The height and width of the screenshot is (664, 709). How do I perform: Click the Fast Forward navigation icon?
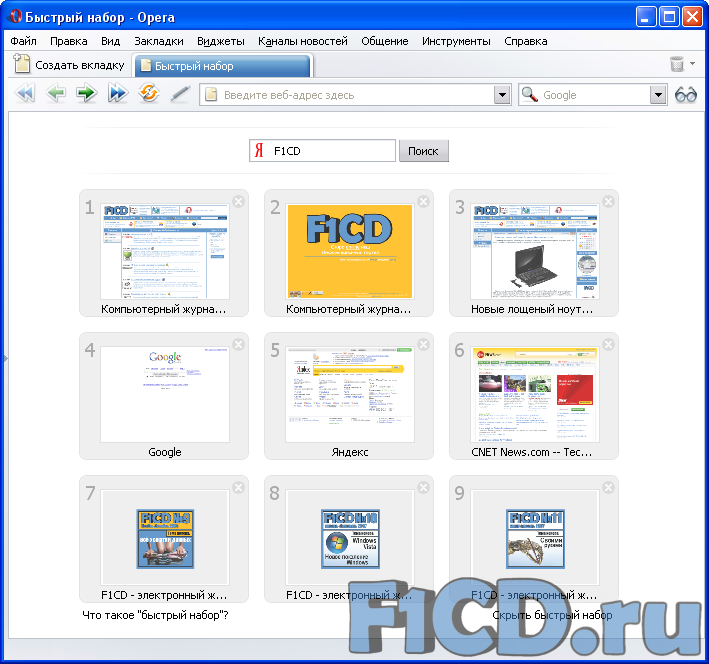(118, 94)
